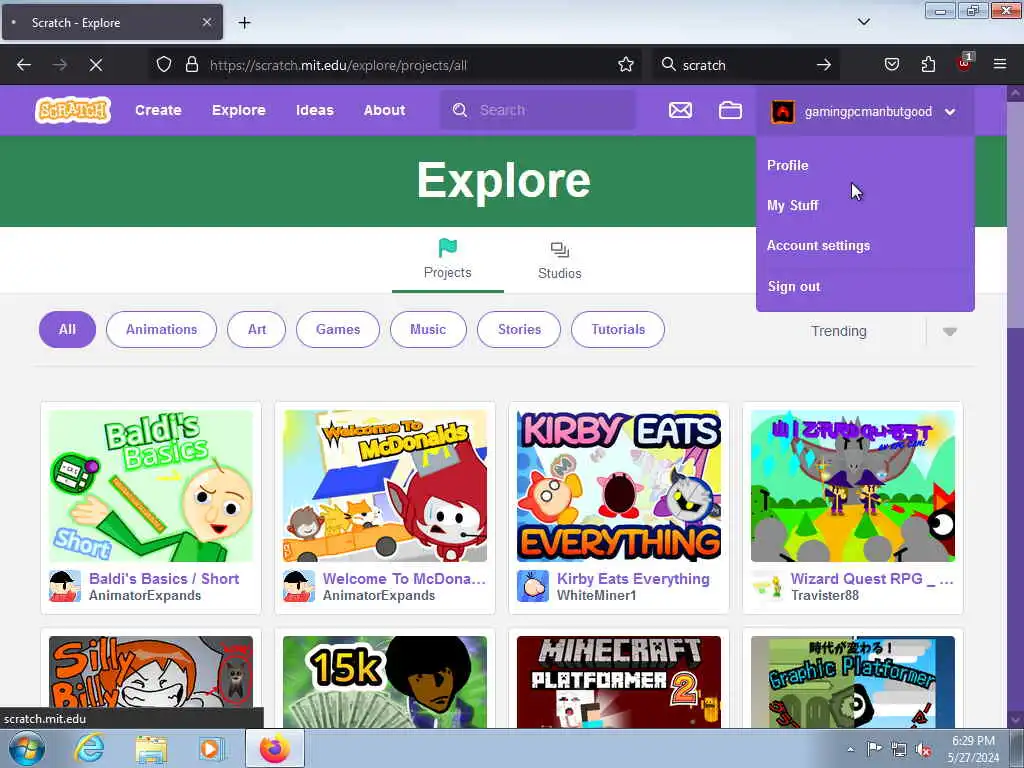Click the search magnifier icon in Scratch

click(x=460, y=110)
